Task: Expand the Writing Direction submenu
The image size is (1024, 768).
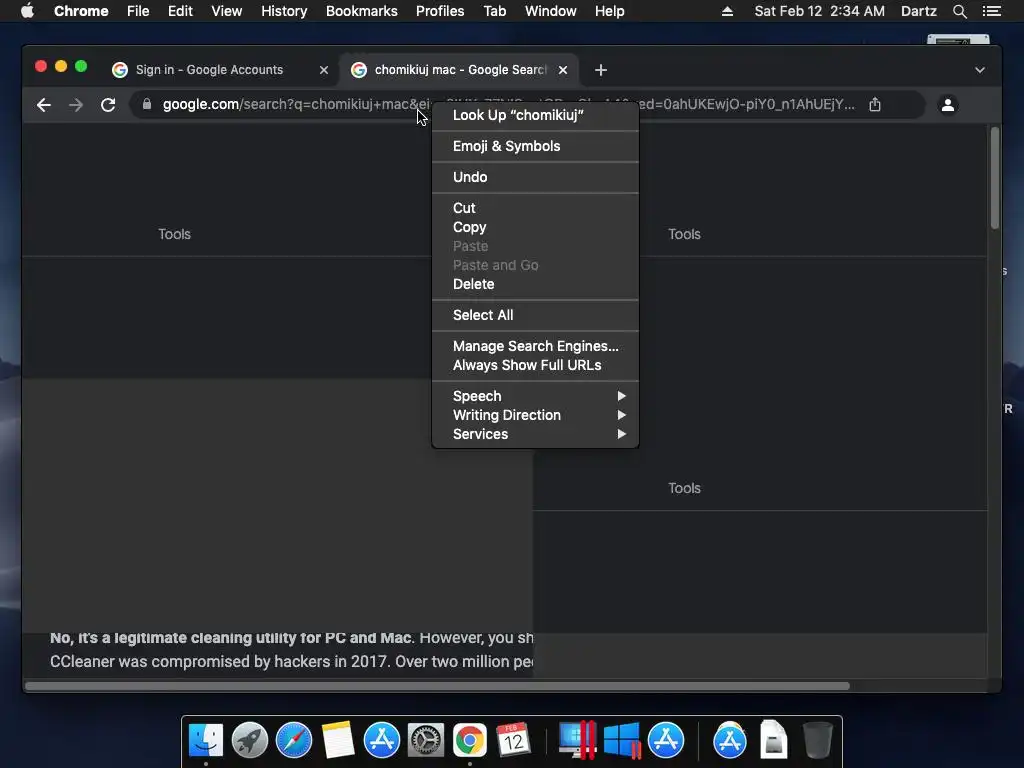Action: pyautogui.click(x=535, y=415)
